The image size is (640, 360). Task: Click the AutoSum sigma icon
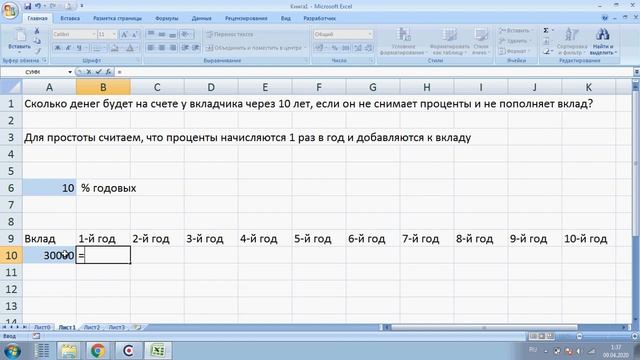coord(546,31)
